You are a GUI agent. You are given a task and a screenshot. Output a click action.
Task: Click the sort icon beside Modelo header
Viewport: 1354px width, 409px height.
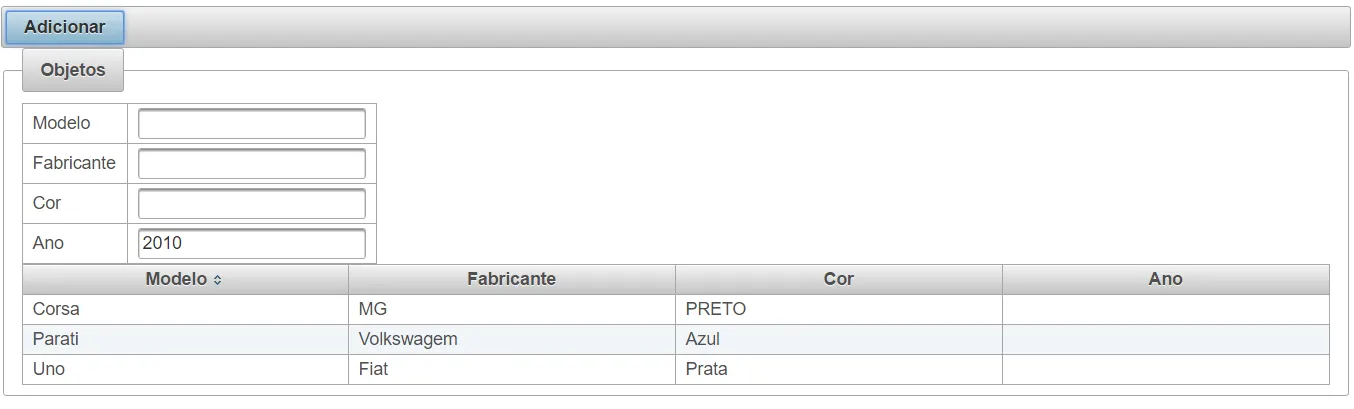(218, 280)
